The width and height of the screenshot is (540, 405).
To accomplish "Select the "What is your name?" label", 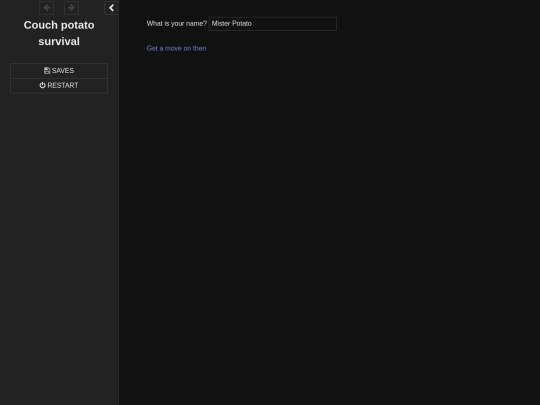I will 177,23.
